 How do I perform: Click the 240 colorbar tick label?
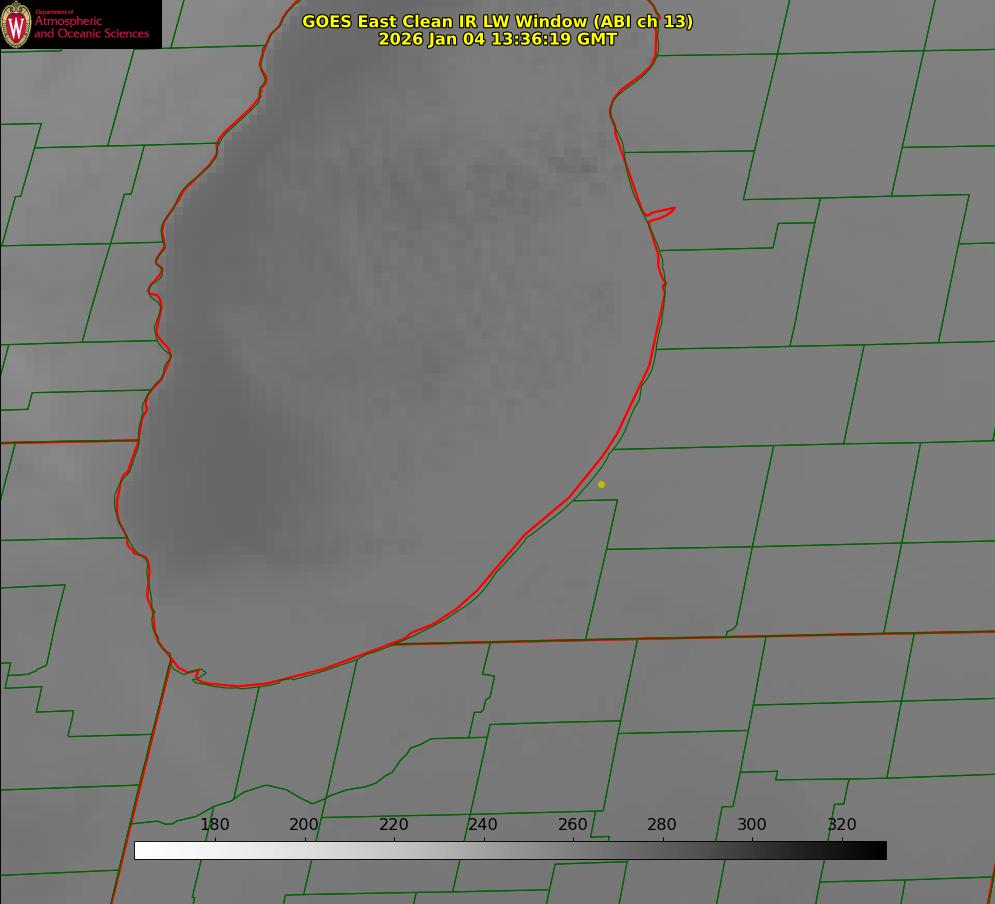pos(483,825)
